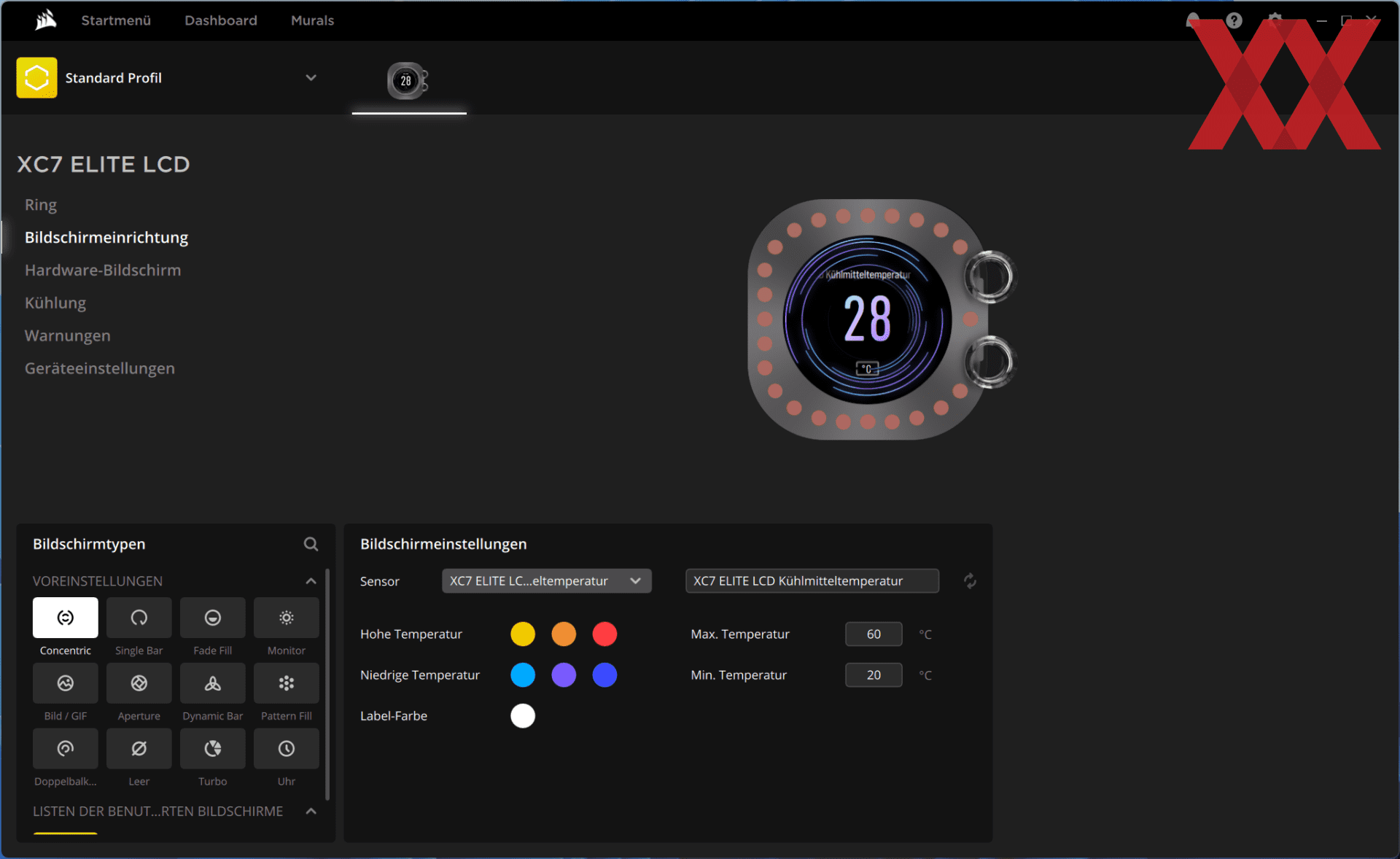The width and height of the screenshot is (1400, 859).
Task: Select the Uhr clock screen type
Action: tap(286, 749)
